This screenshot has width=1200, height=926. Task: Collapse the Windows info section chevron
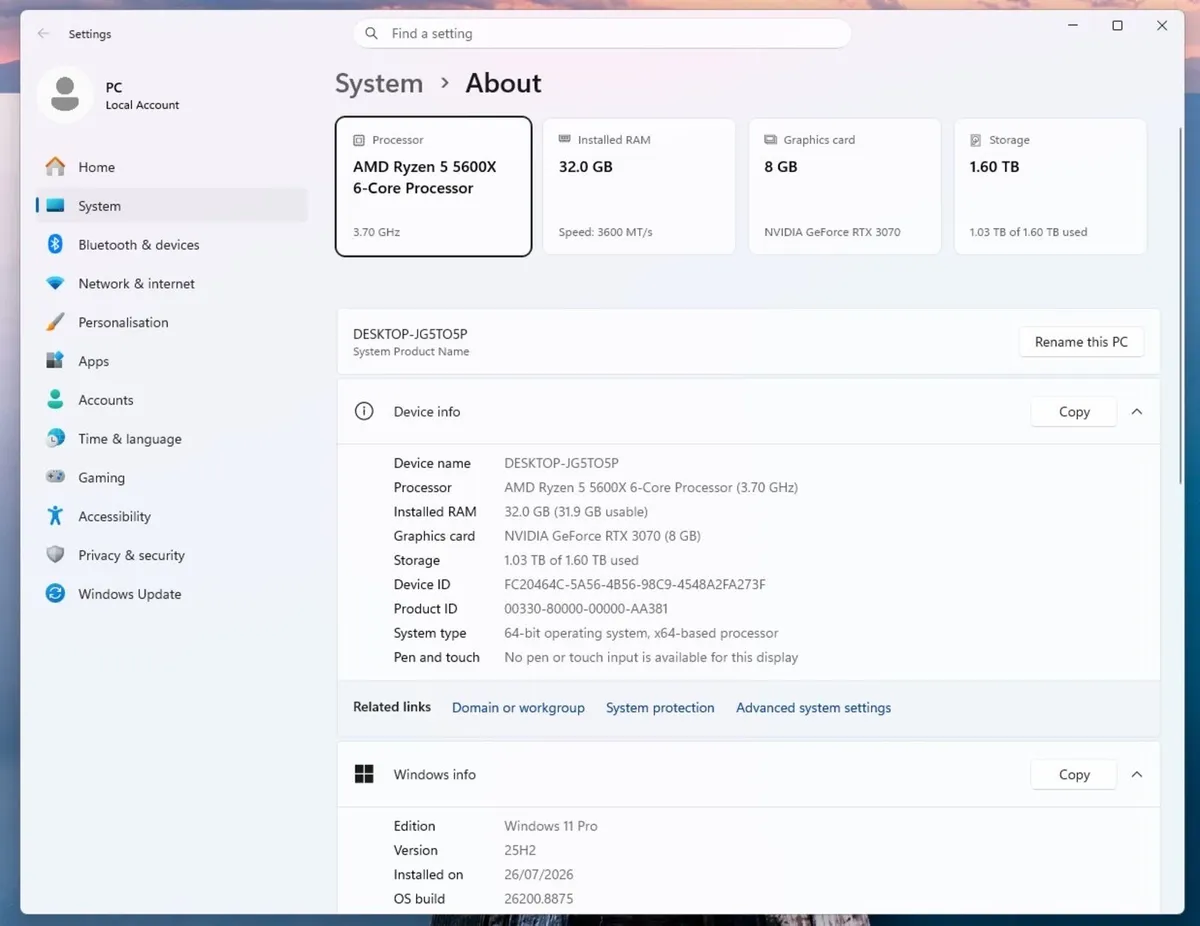point(1136,774)
